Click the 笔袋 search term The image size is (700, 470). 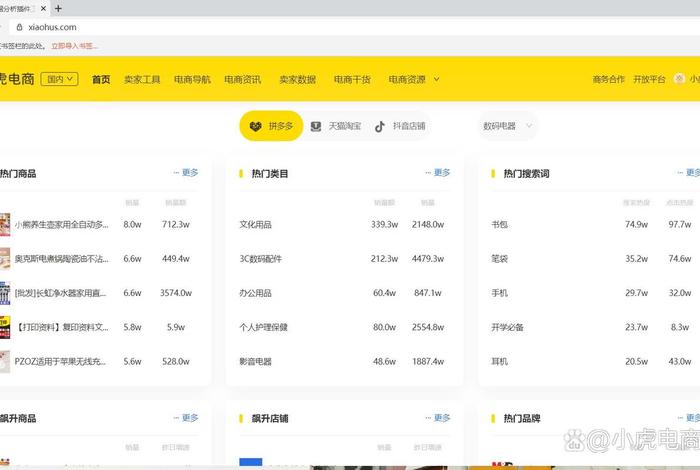[500, 259]
